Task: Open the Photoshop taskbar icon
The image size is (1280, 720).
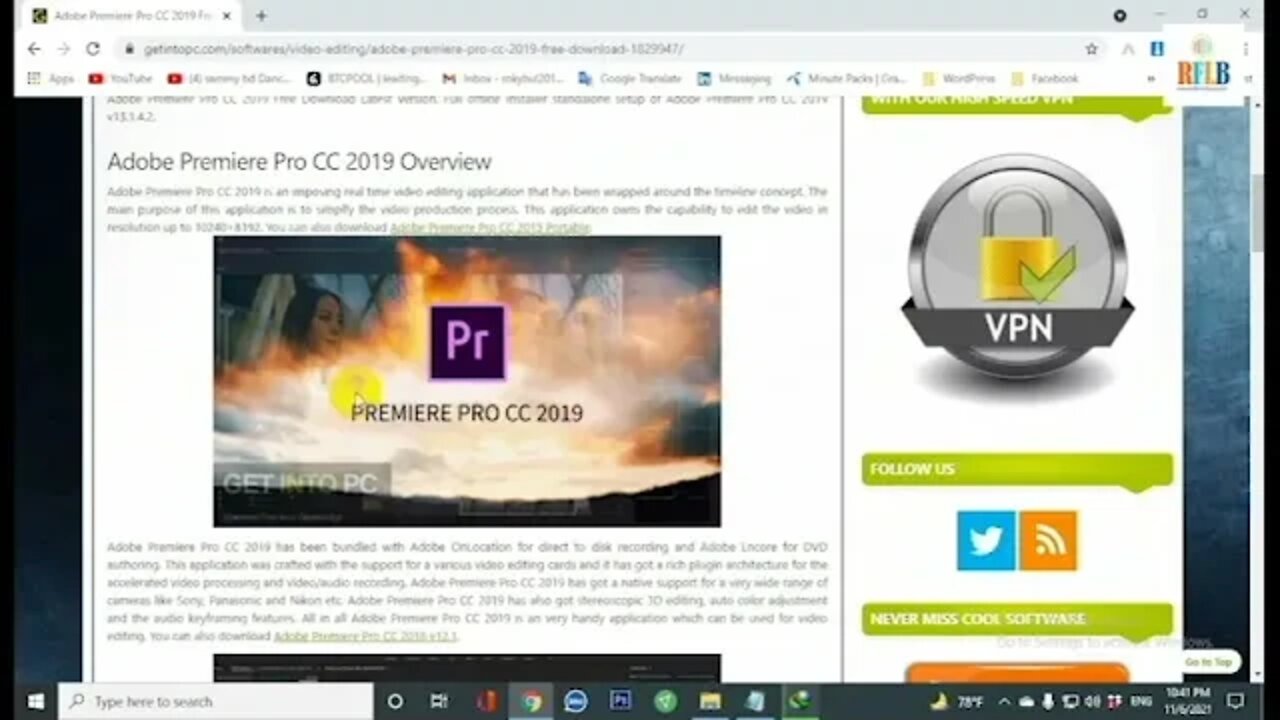Action: (x=621, y=701)
